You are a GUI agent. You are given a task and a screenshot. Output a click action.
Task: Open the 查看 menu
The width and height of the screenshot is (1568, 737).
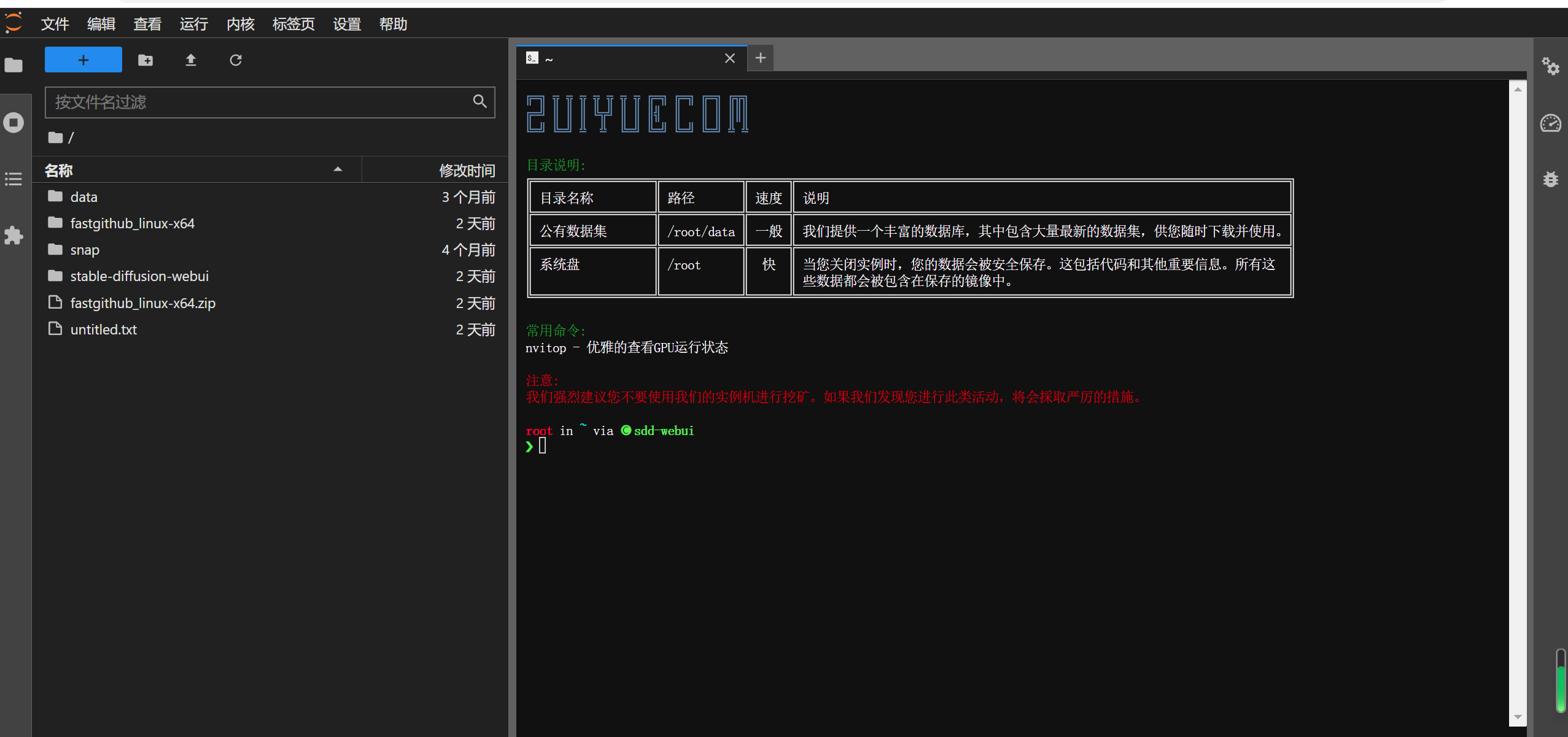point(147,24)
